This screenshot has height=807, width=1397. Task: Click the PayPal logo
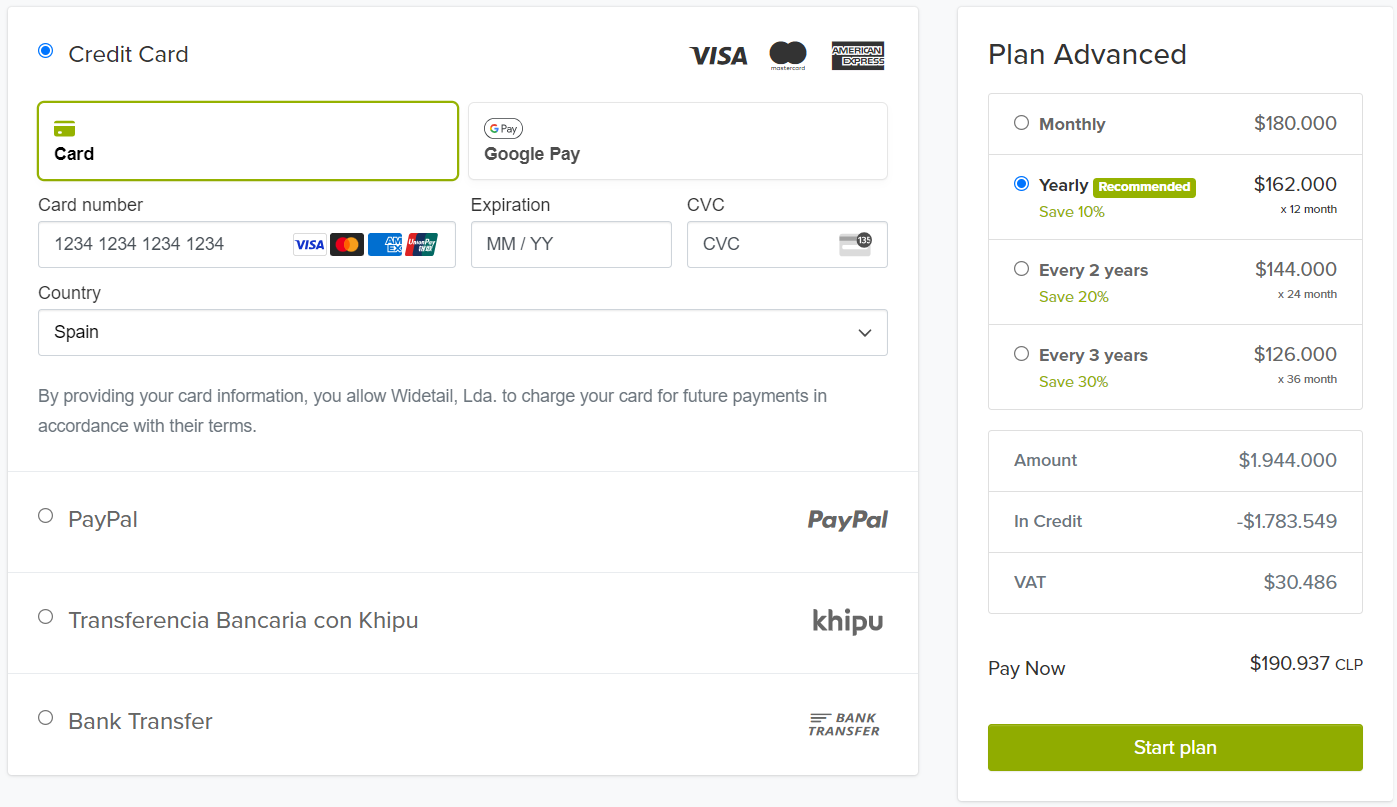pos(847,520)
